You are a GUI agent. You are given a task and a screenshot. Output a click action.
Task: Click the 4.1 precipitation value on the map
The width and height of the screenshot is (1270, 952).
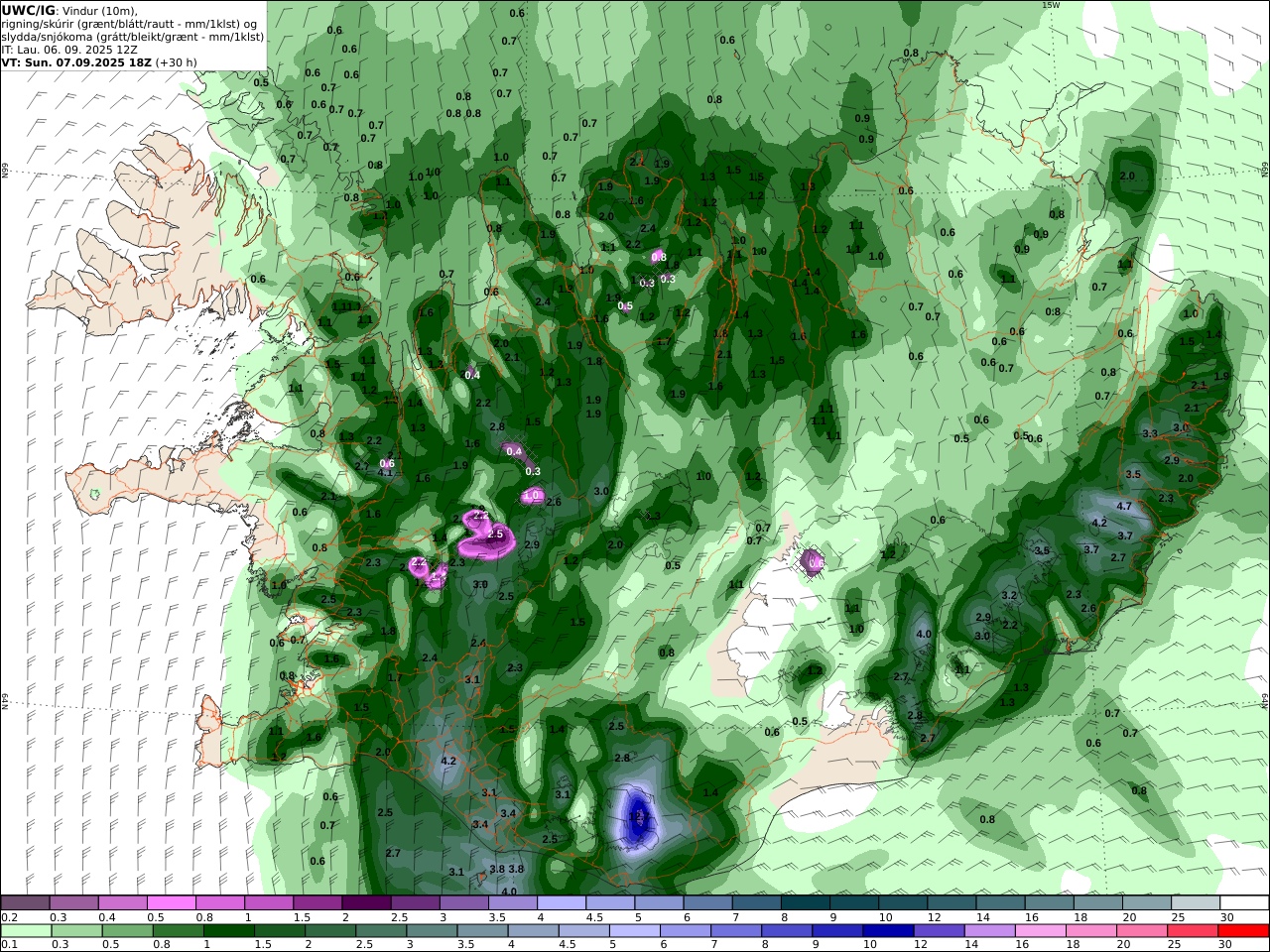(385, 472)
